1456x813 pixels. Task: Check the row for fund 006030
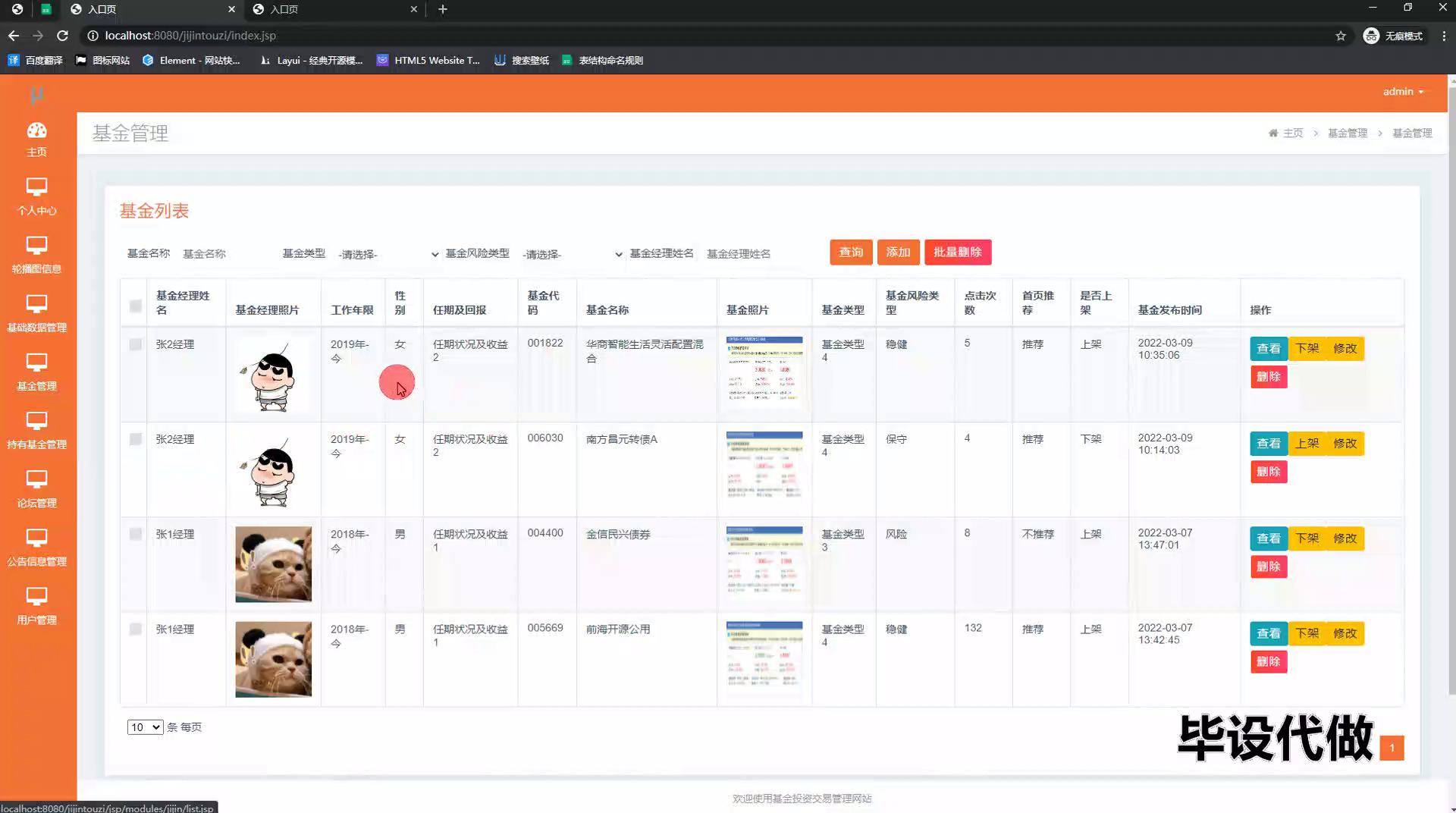click(x=135, y=439)
